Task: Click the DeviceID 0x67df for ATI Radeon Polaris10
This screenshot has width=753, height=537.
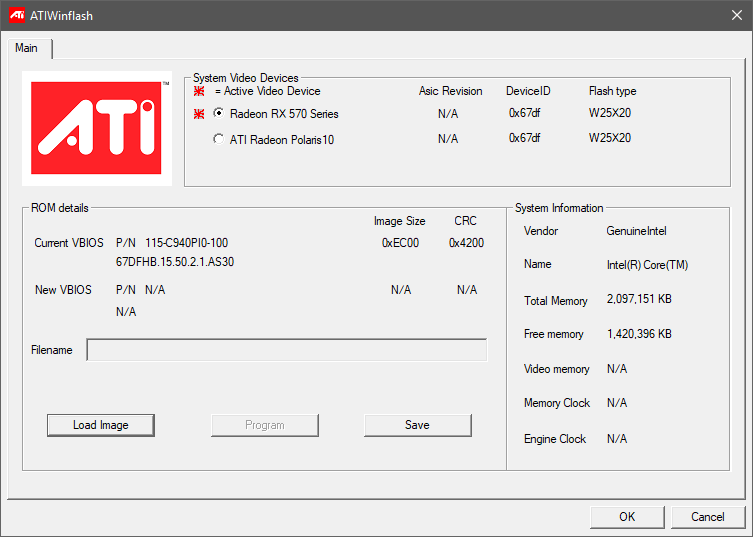Action: 524,138
